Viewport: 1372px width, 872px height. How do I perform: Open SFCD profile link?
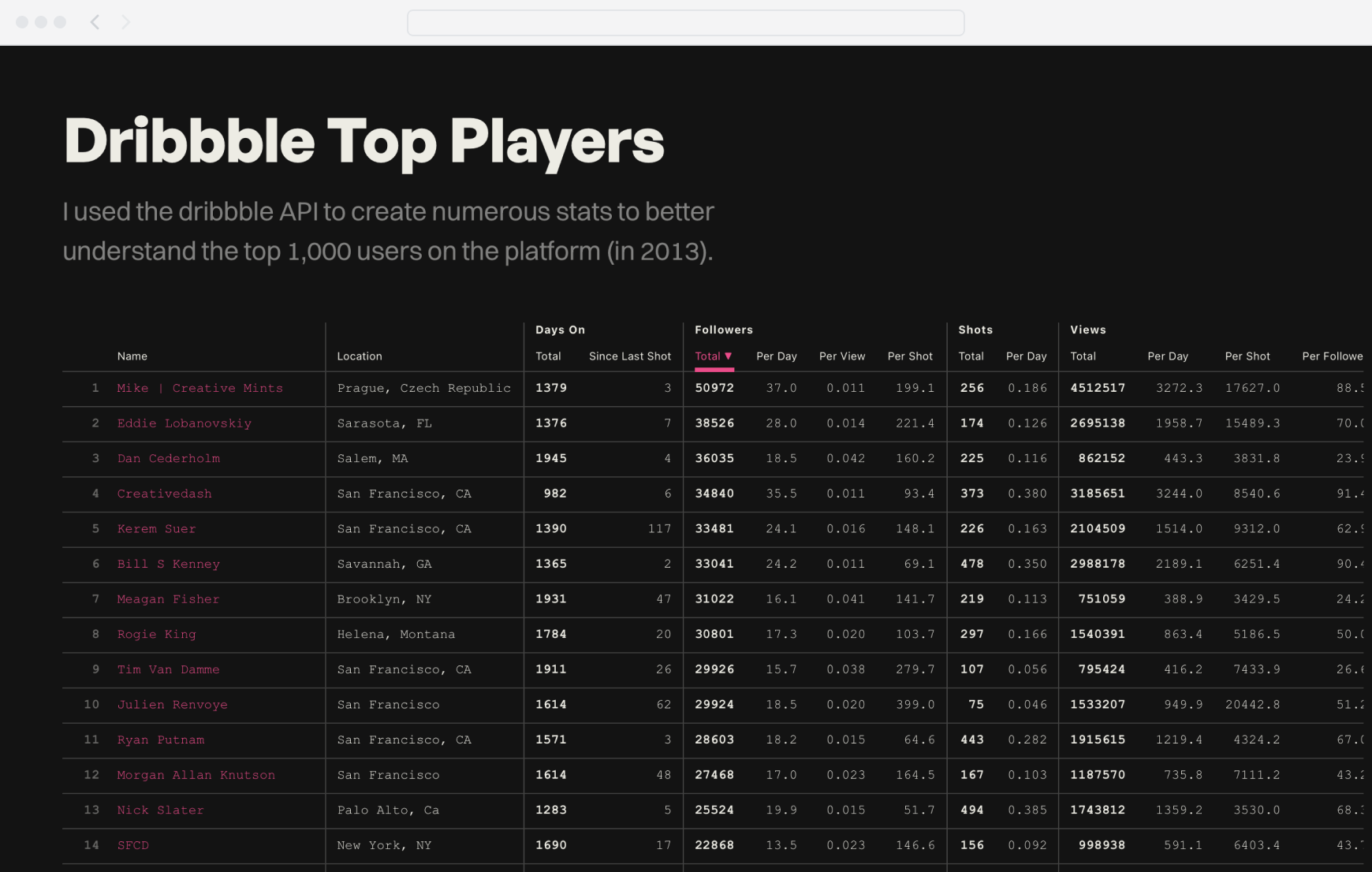pos(132,845)
